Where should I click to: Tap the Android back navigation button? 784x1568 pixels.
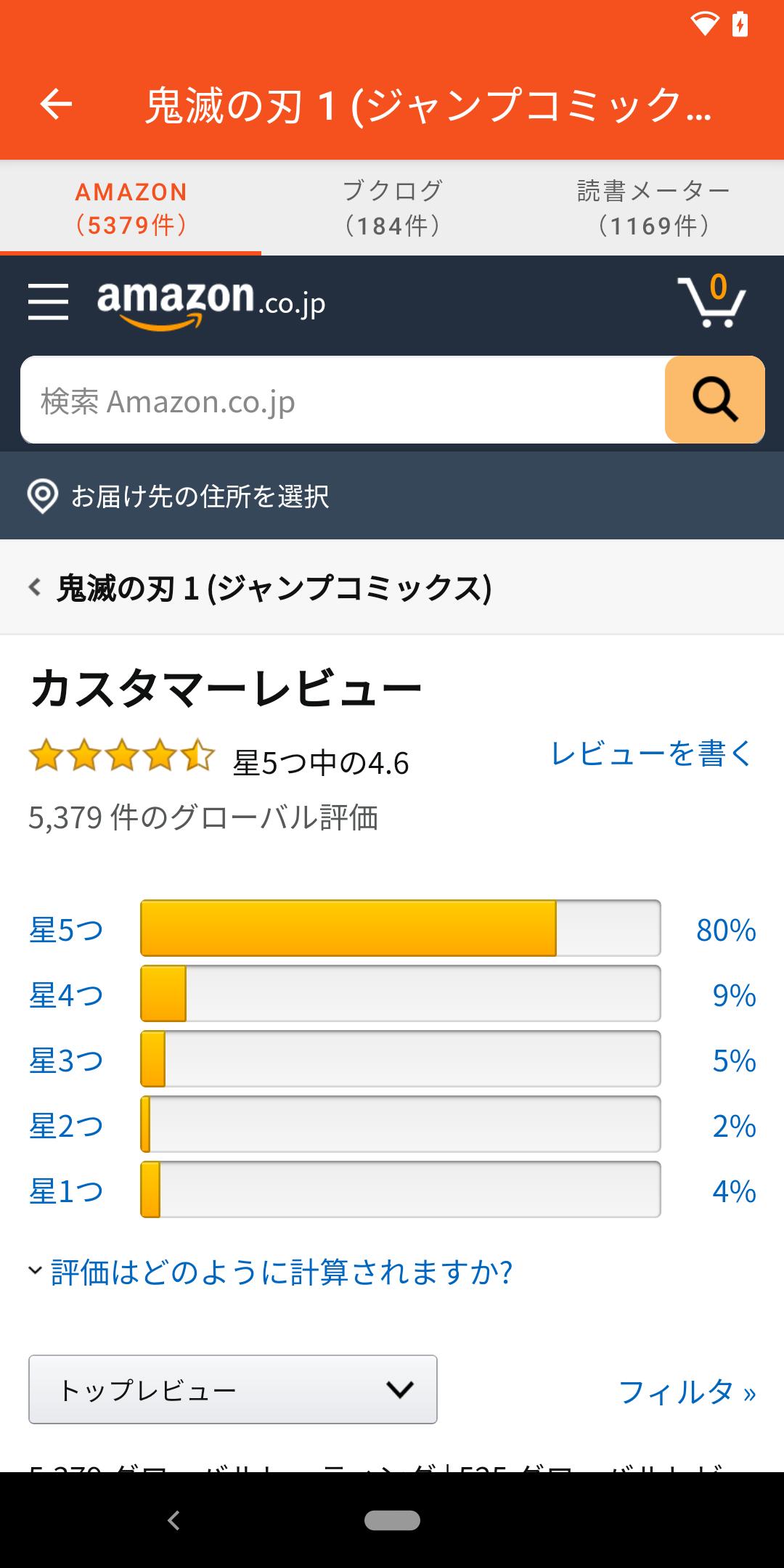173,1520
